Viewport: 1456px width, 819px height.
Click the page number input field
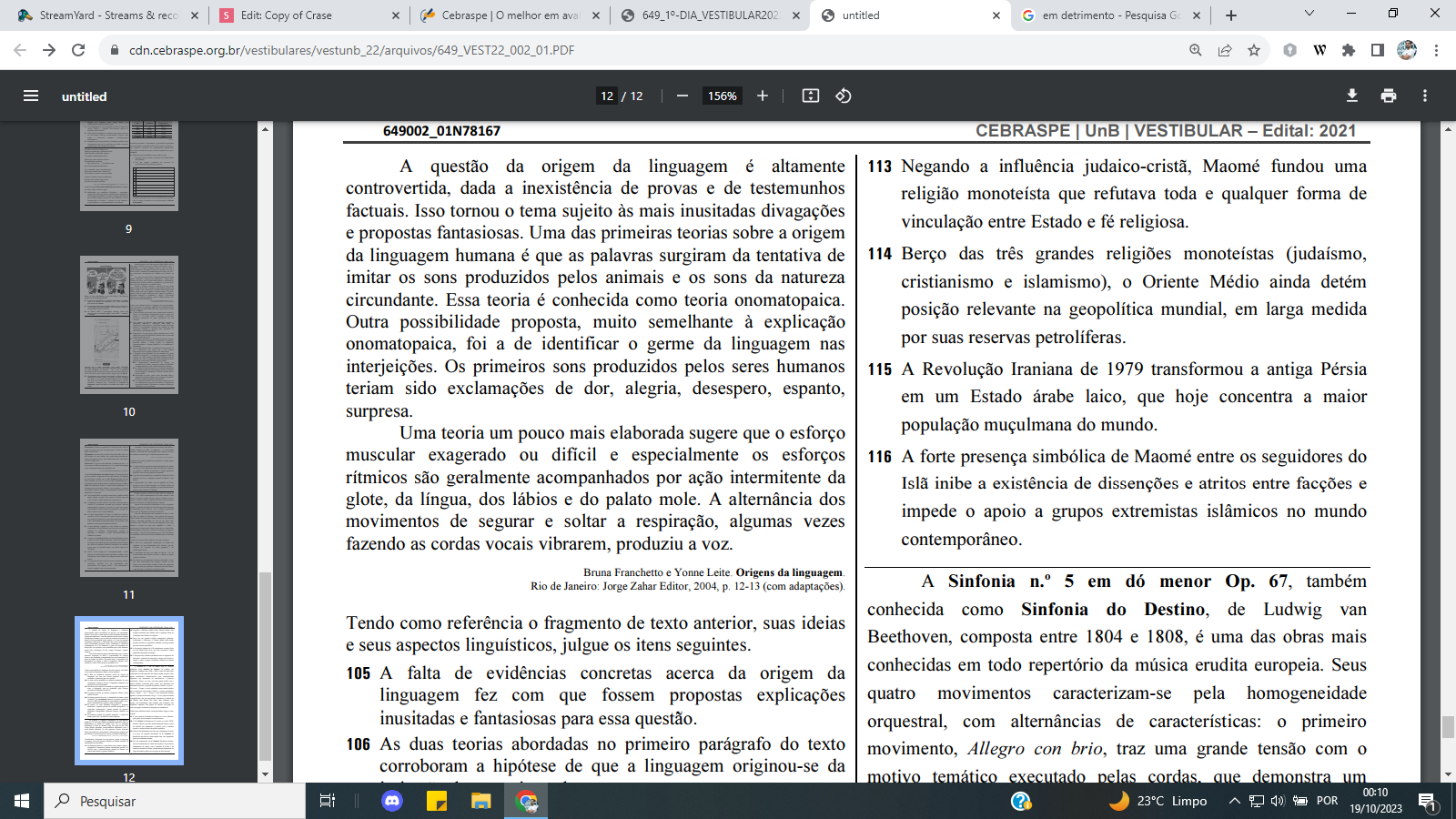tap(607, 96)
